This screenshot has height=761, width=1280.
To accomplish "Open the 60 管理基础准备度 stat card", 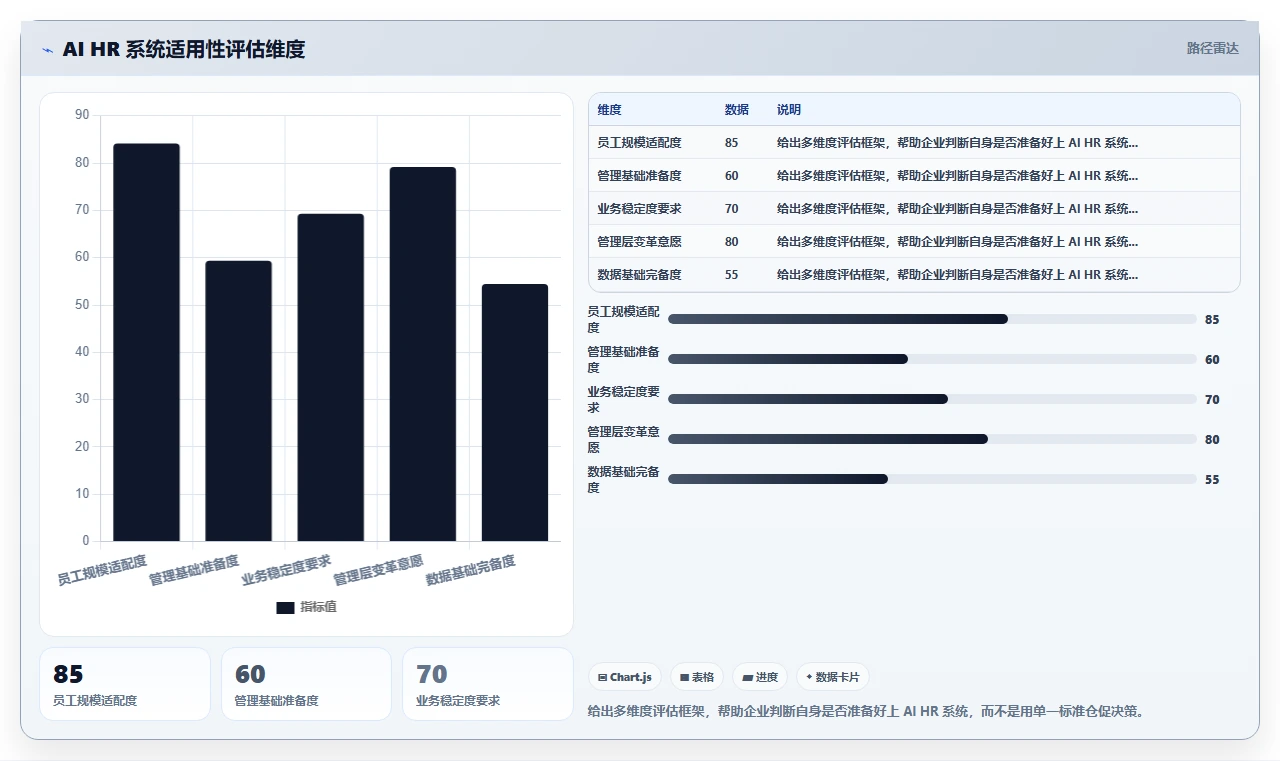I will 306,684.
